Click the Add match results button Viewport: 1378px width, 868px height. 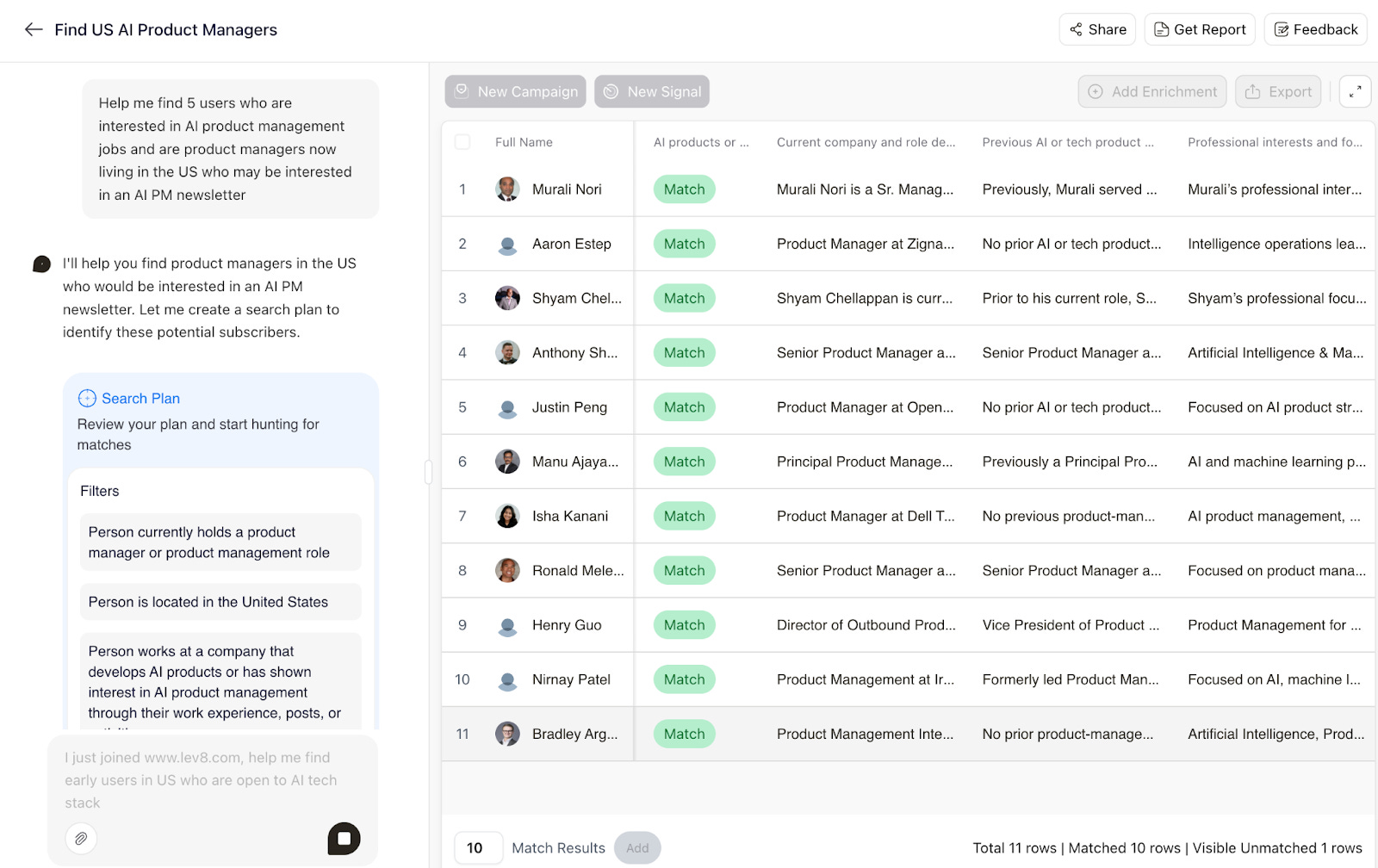637,848
